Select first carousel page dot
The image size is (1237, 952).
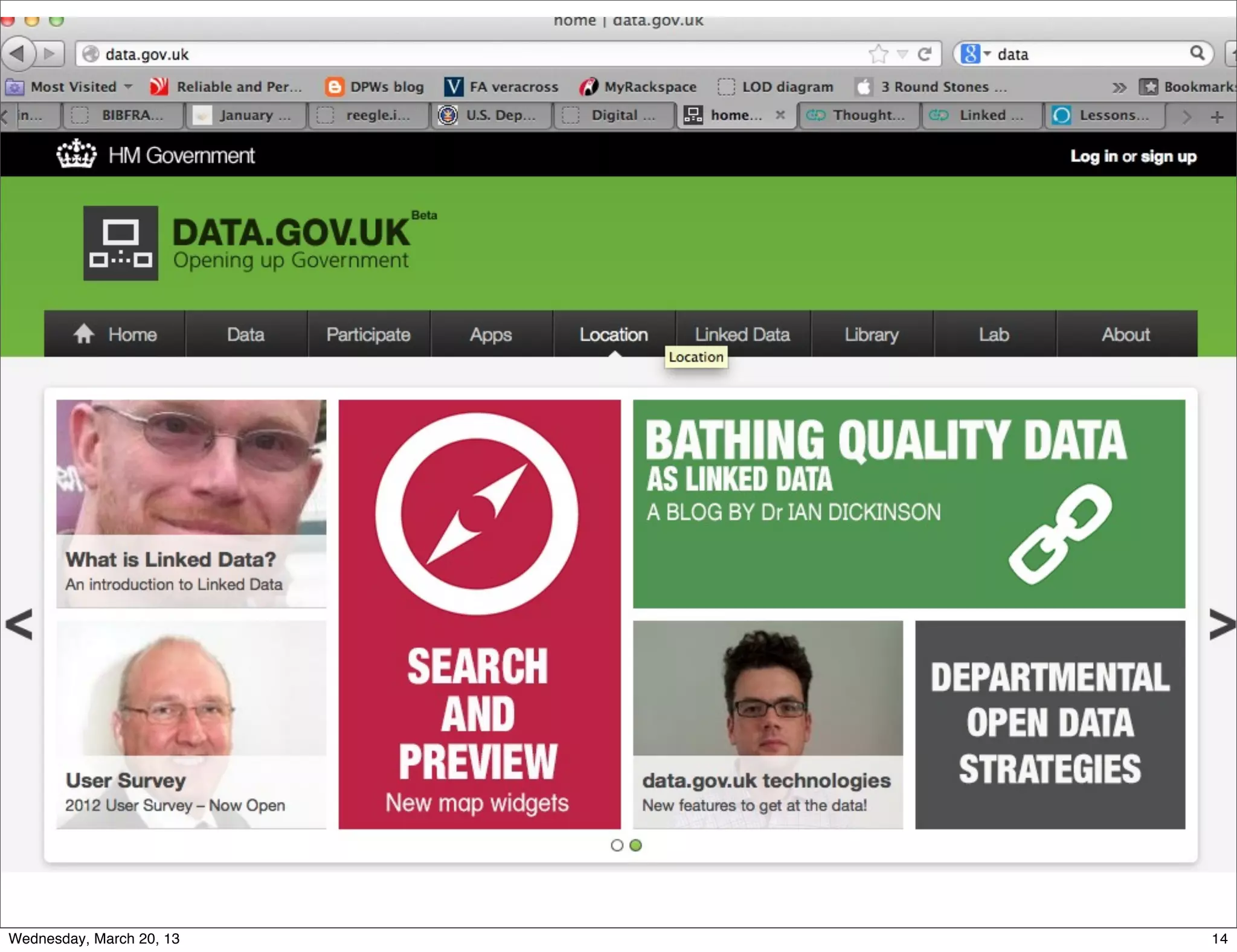tap(617, 845)
